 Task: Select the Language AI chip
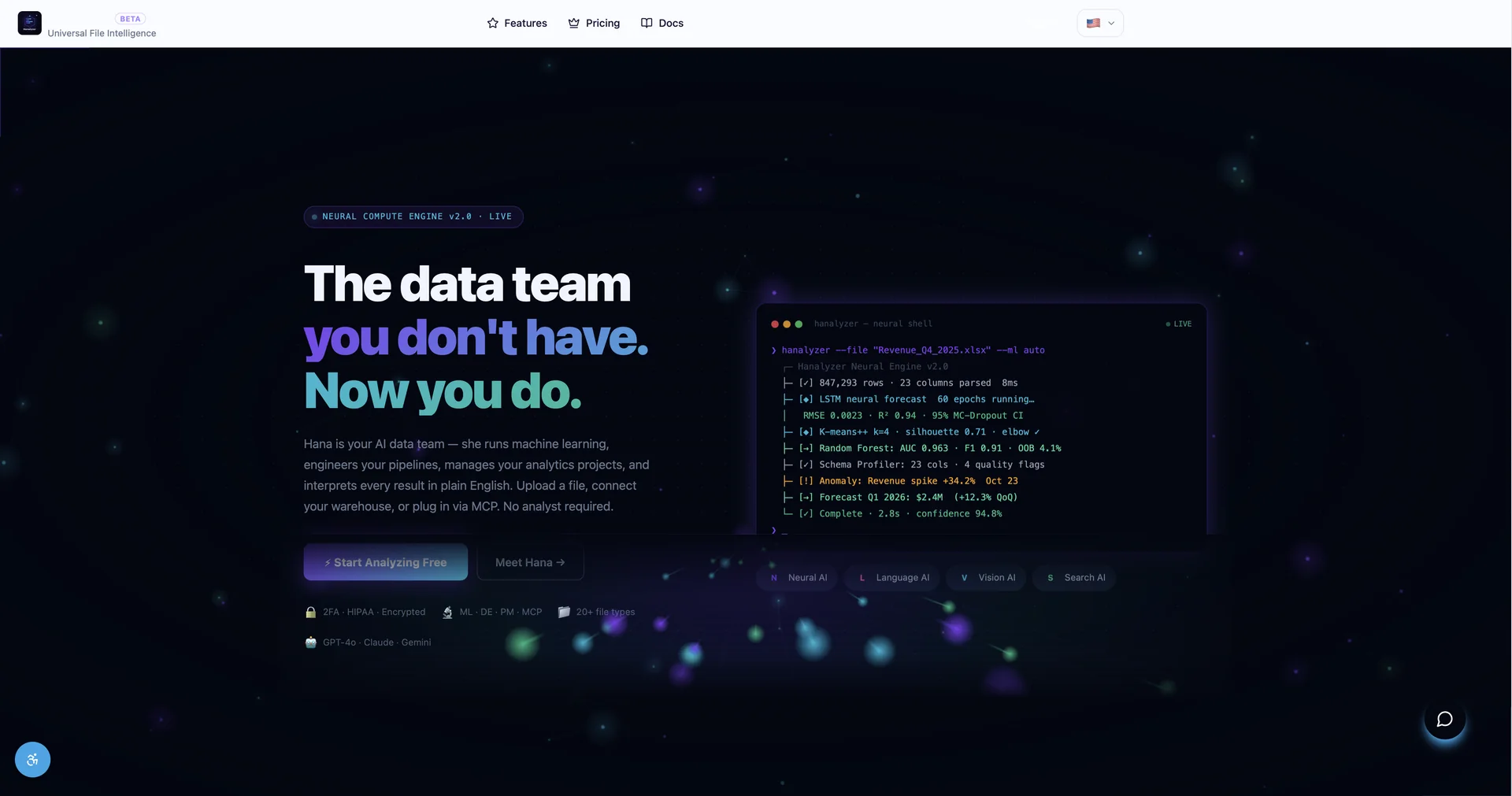[893, 578]
